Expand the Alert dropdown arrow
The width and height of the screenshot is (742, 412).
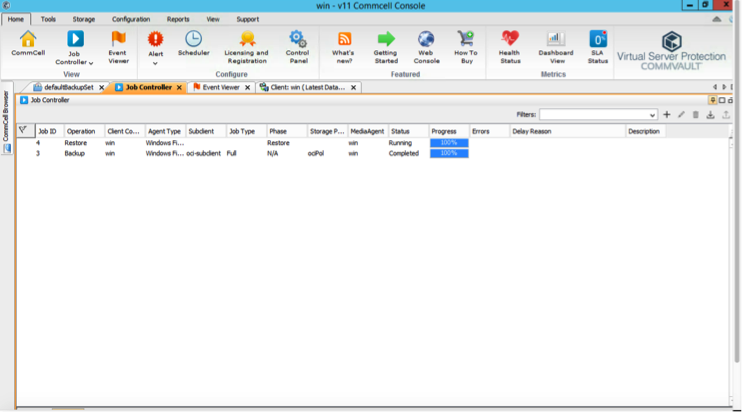(x=155, y=63)
